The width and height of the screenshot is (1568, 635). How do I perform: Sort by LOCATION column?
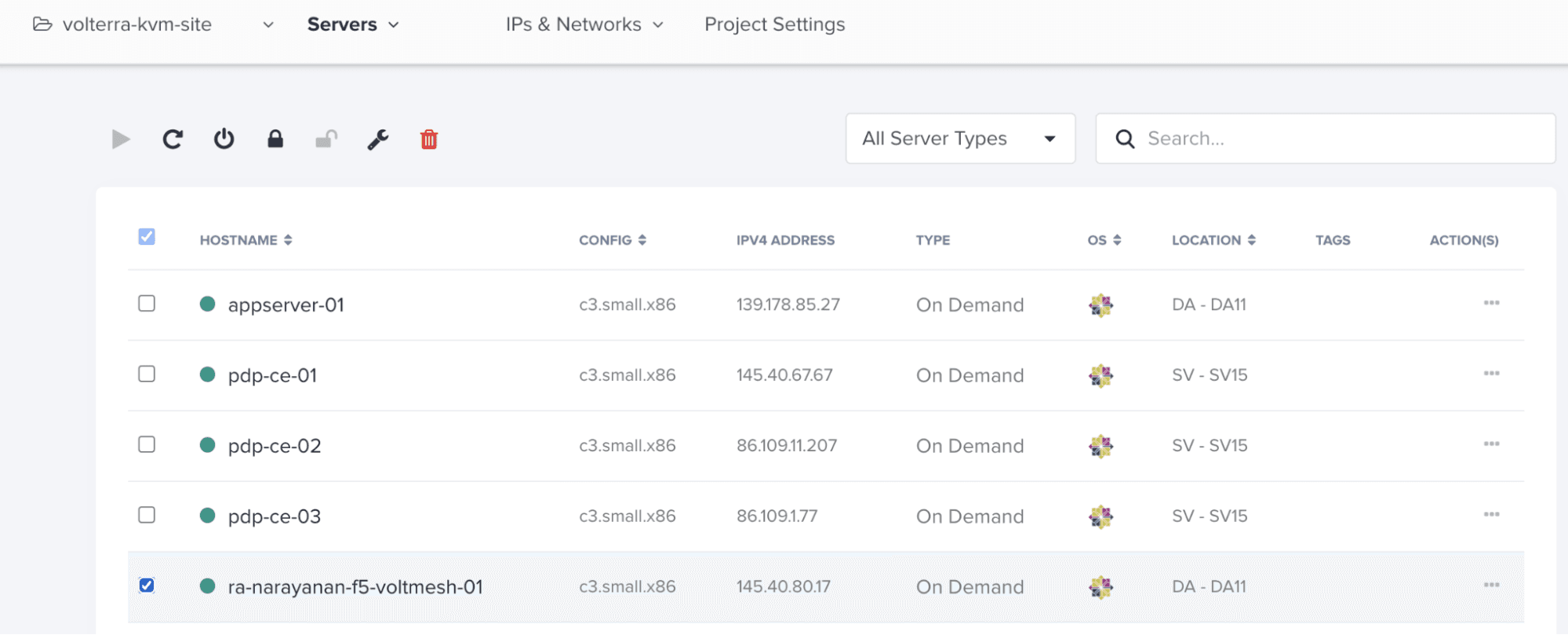[1214, 240]
